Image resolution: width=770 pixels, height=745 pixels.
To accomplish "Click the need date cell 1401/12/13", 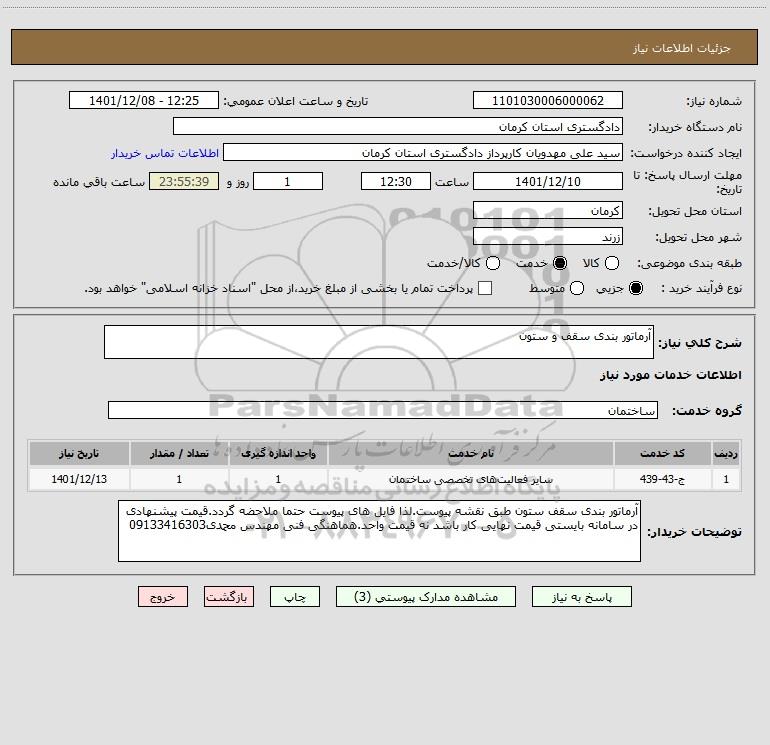I will coord(79,479).
